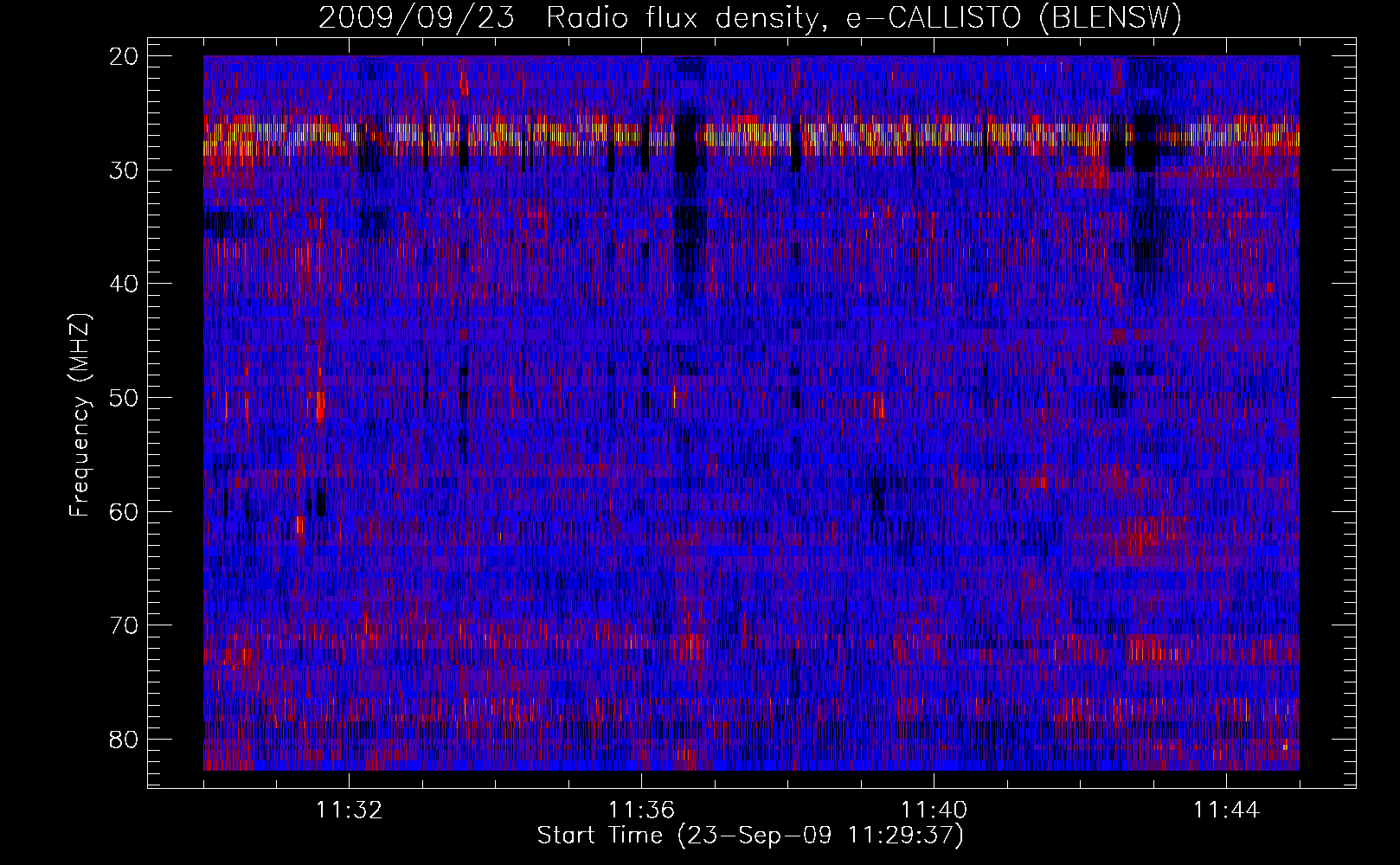This screenshot has height=865, width=1400.
Task: Click the "60" frequency tick label
Action: [x=125, y=511]
